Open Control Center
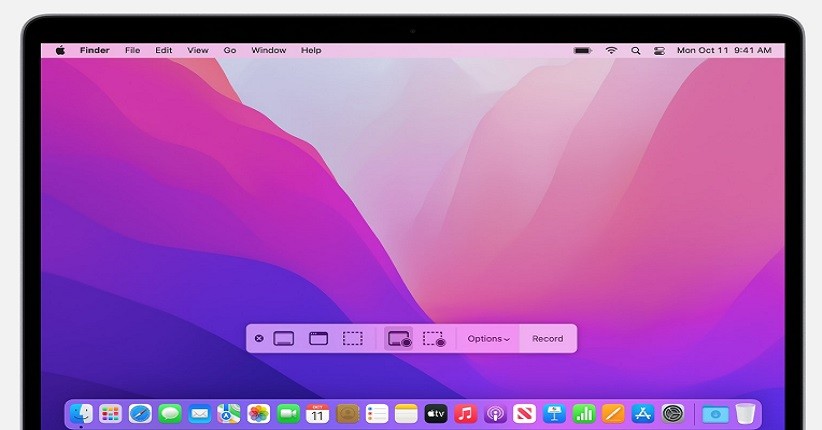Image resolution: width=822 pixels, height=430 pixels. (659, 51)
